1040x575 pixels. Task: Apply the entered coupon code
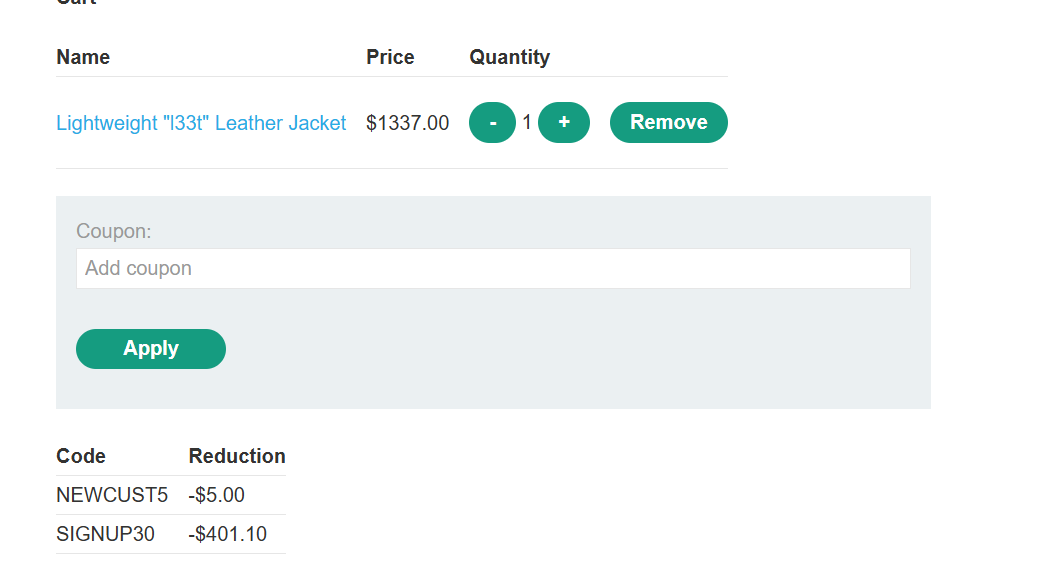tap(151, 349)
